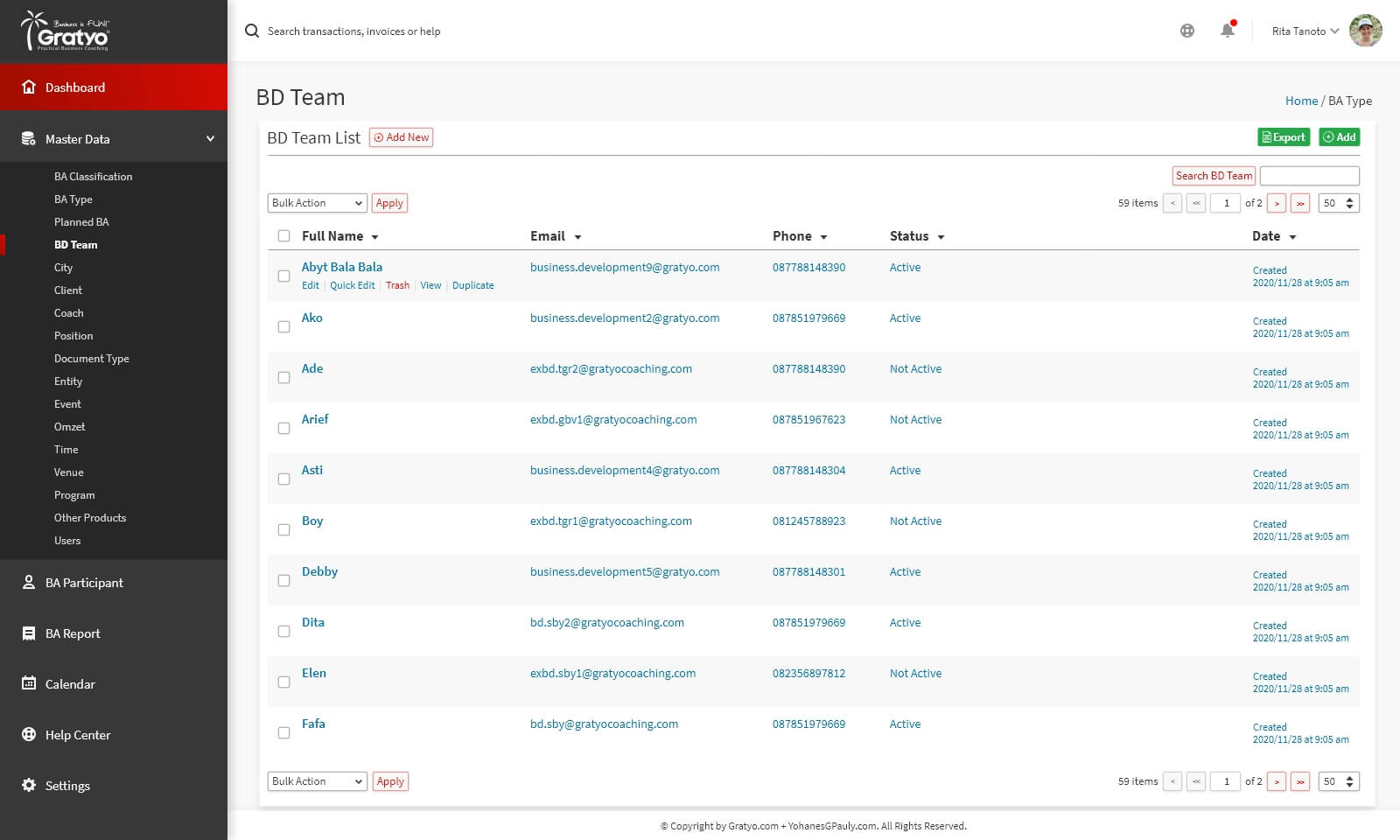The height and width of the screenshot is (840, 1400).
Task: Click the green Export button
Action: pyautogui.click(x=1283, y=137)
